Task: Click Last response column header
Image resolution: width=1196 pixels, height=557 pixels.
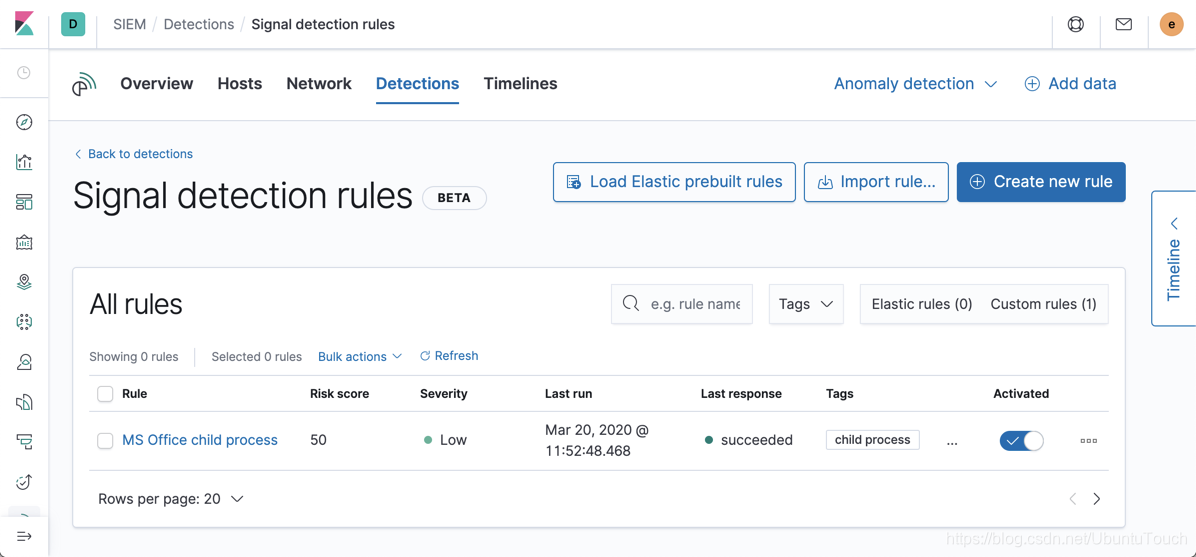Action: point(741,394)
